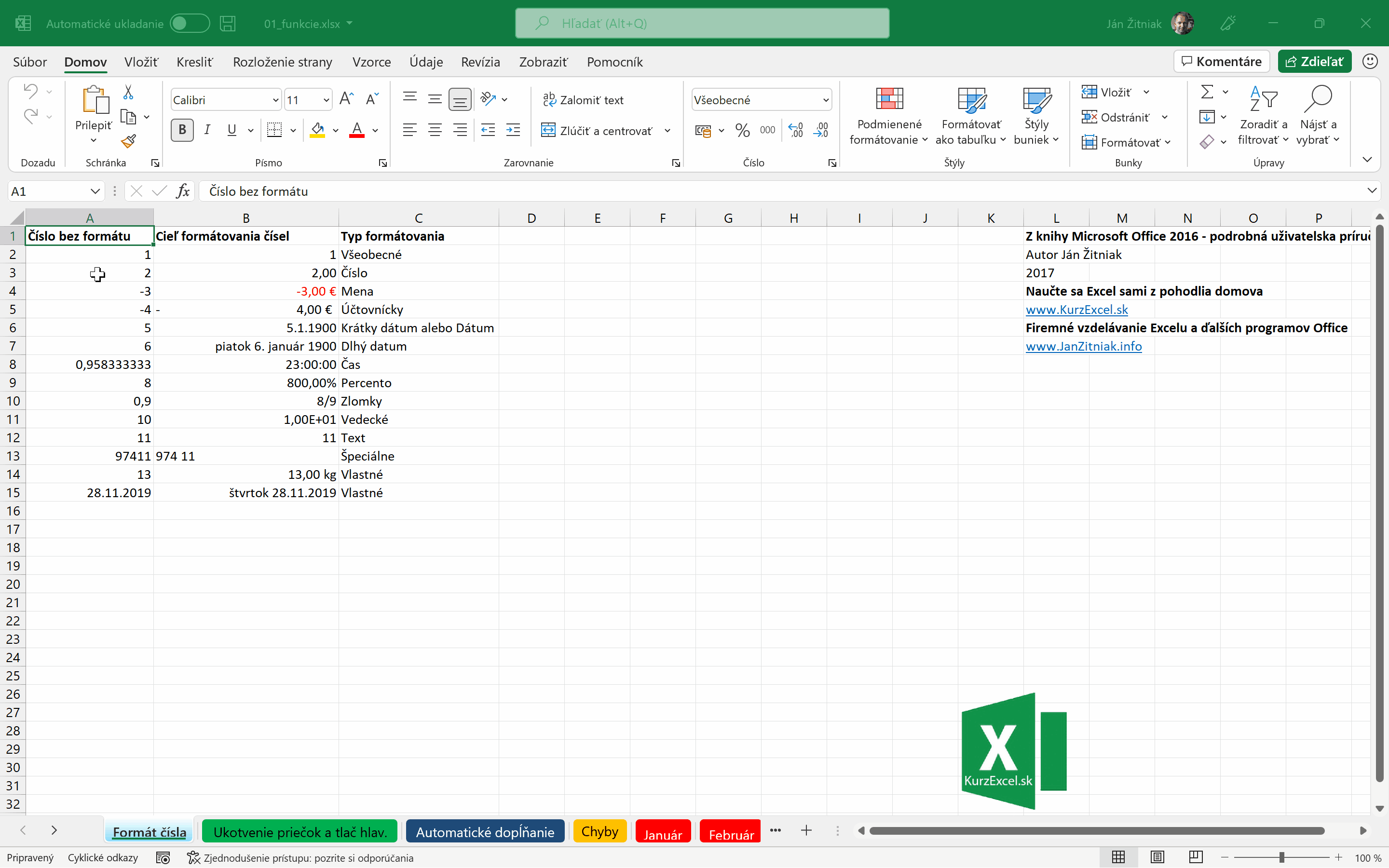Click the insert function fx icon
The height and width of the screenshot is (868, 1389).
click(x=183, y=191)
